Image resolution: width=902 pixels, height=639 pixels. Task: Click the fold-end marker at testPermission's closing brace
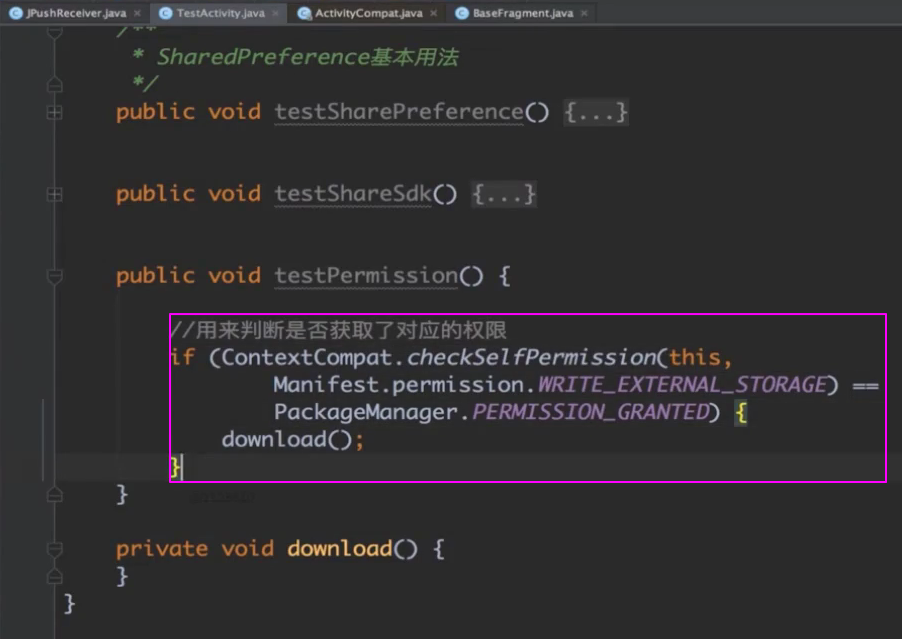55,494
